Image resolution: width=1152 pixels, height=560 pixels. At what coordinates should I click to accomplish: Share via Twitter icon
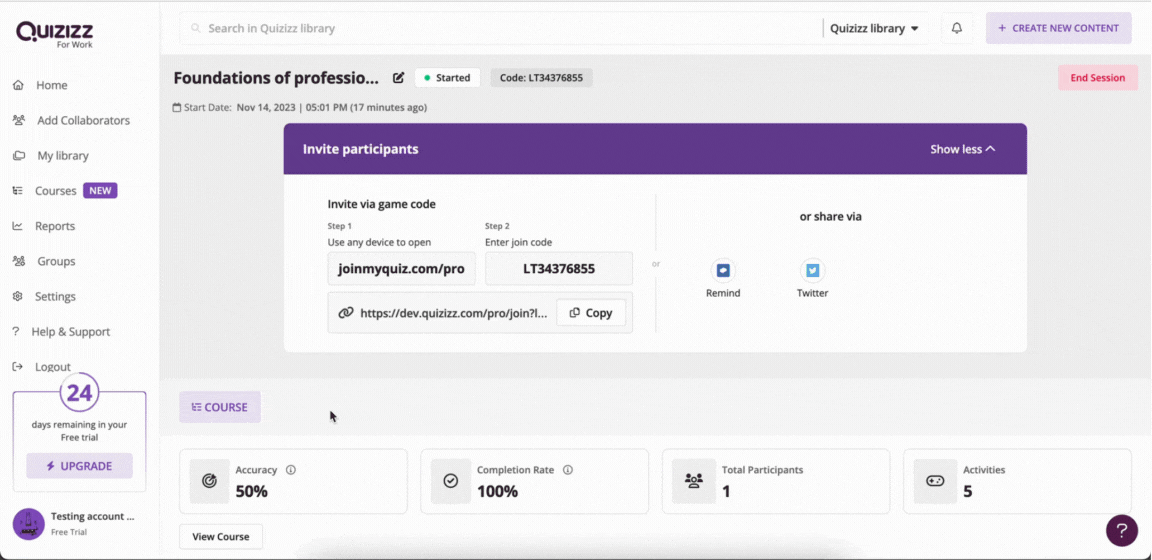[813, 270]
